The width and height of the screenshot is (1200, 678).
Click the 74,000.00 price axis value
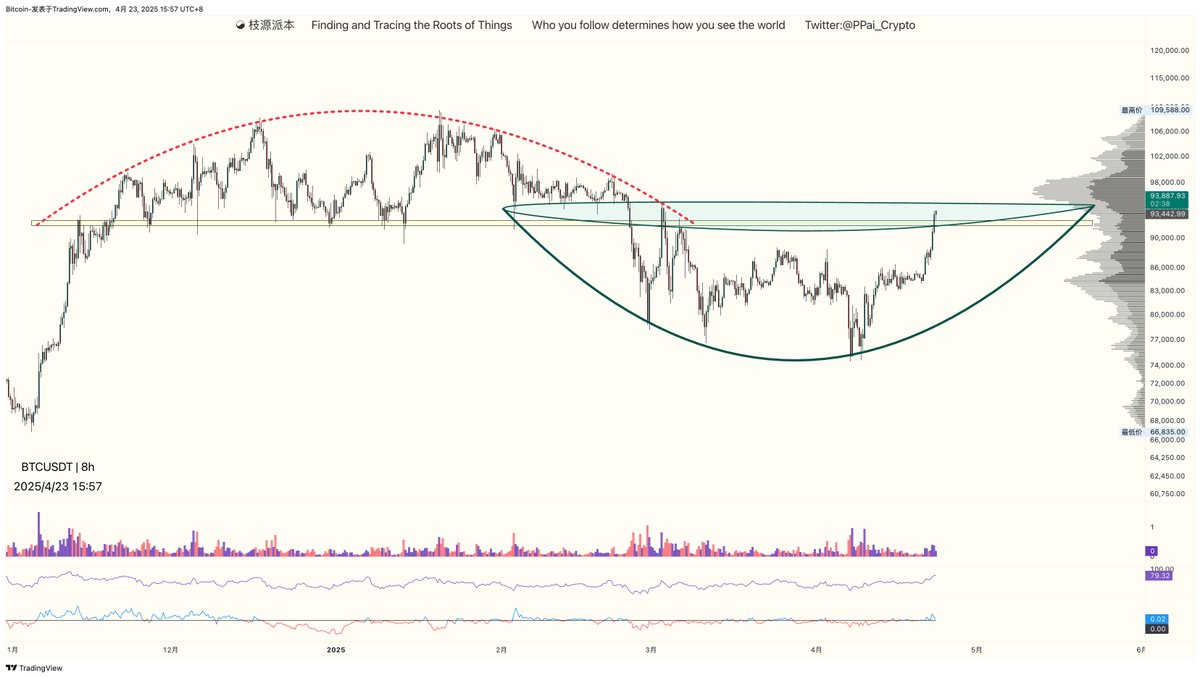coord(1168,365)
